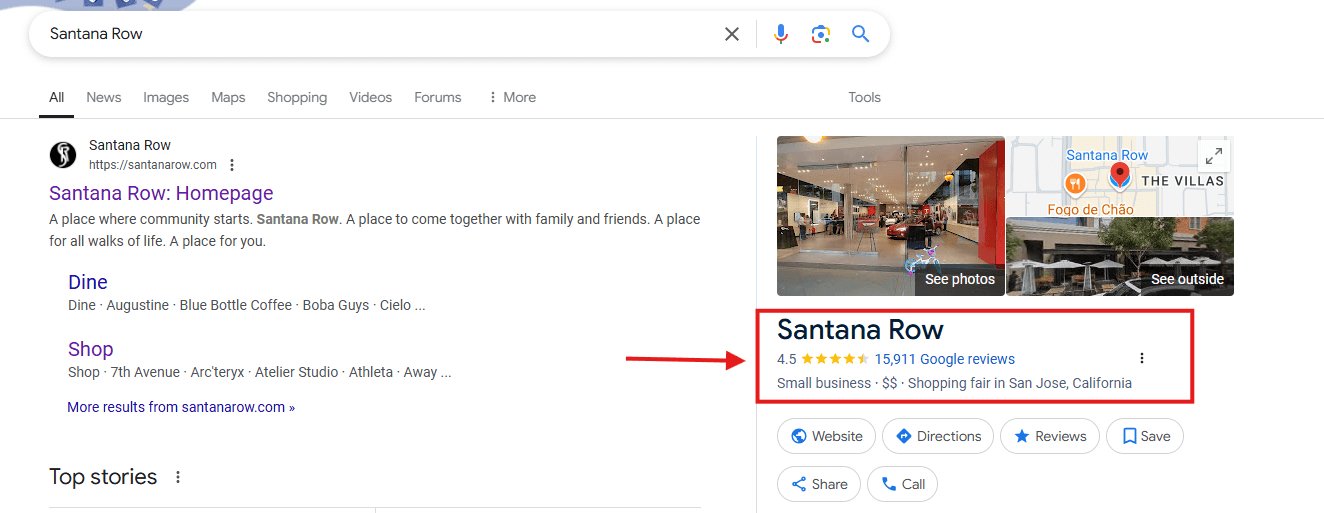Click "Small business · $$ · Shopping fair" description
This screenshot has width=1324, height=513.
[954, 383]
